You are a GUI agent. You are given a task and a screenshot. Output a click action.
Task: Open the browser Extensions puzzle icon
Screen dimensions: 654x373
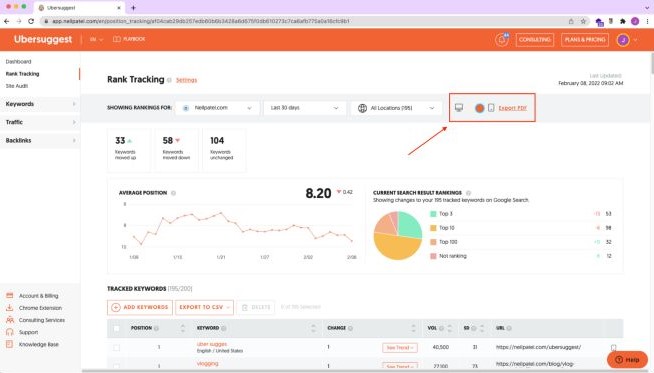pyautogui.click(x=622, y=21)
